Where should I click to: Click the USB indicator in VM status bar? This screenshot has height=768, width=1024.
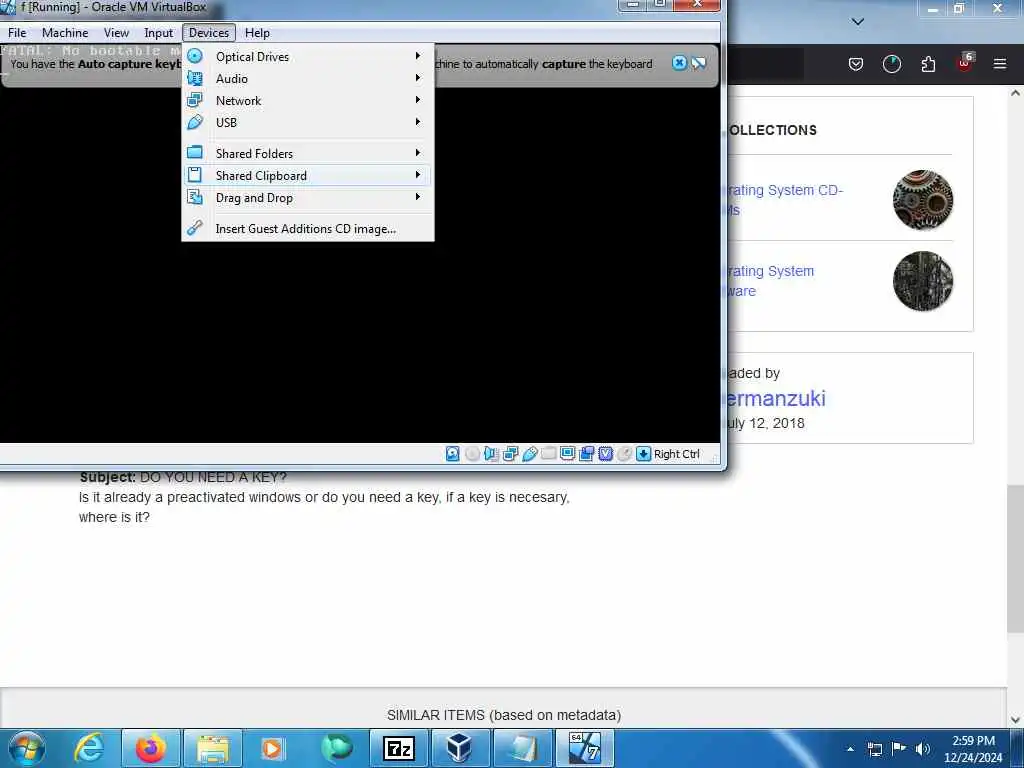click(530, 454)
